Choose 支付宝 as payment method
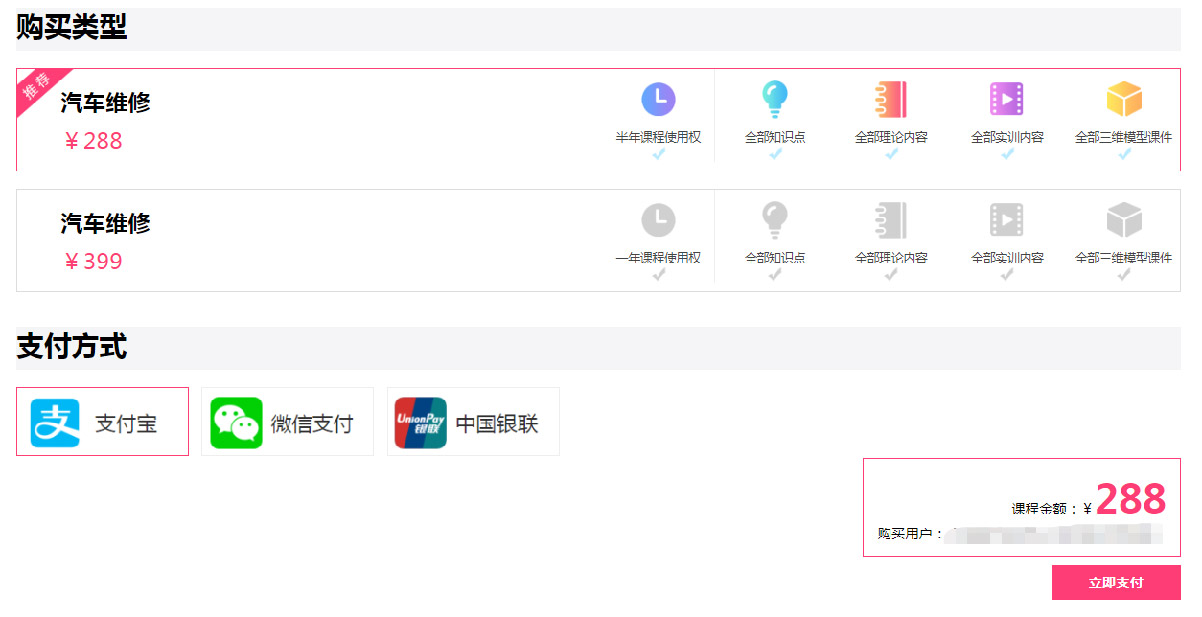The image size is (1202, 617). 102,422
